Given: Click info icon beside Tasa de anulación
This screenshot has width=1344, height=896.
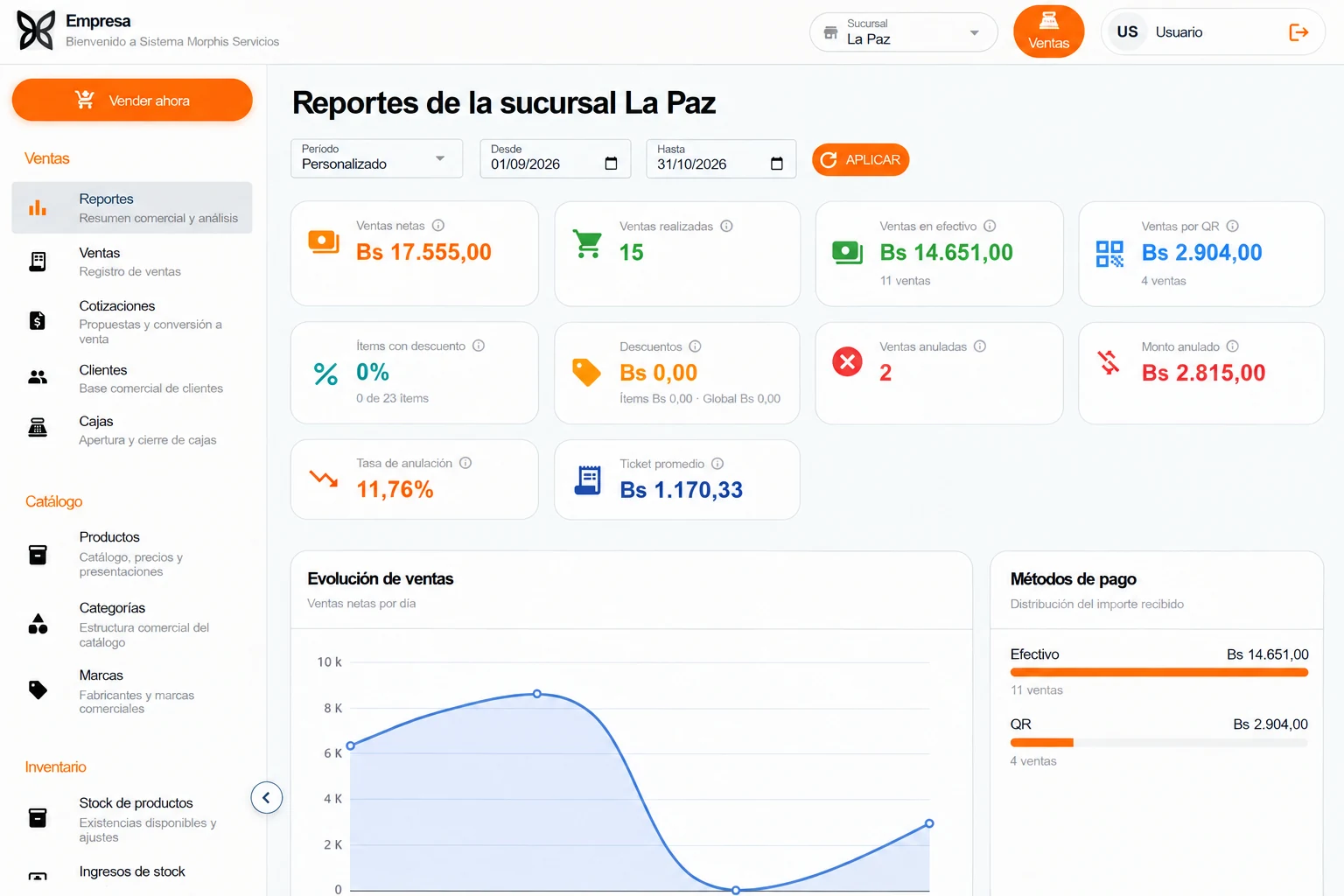Looking at the screenshot, I should (x=465, y=463).
